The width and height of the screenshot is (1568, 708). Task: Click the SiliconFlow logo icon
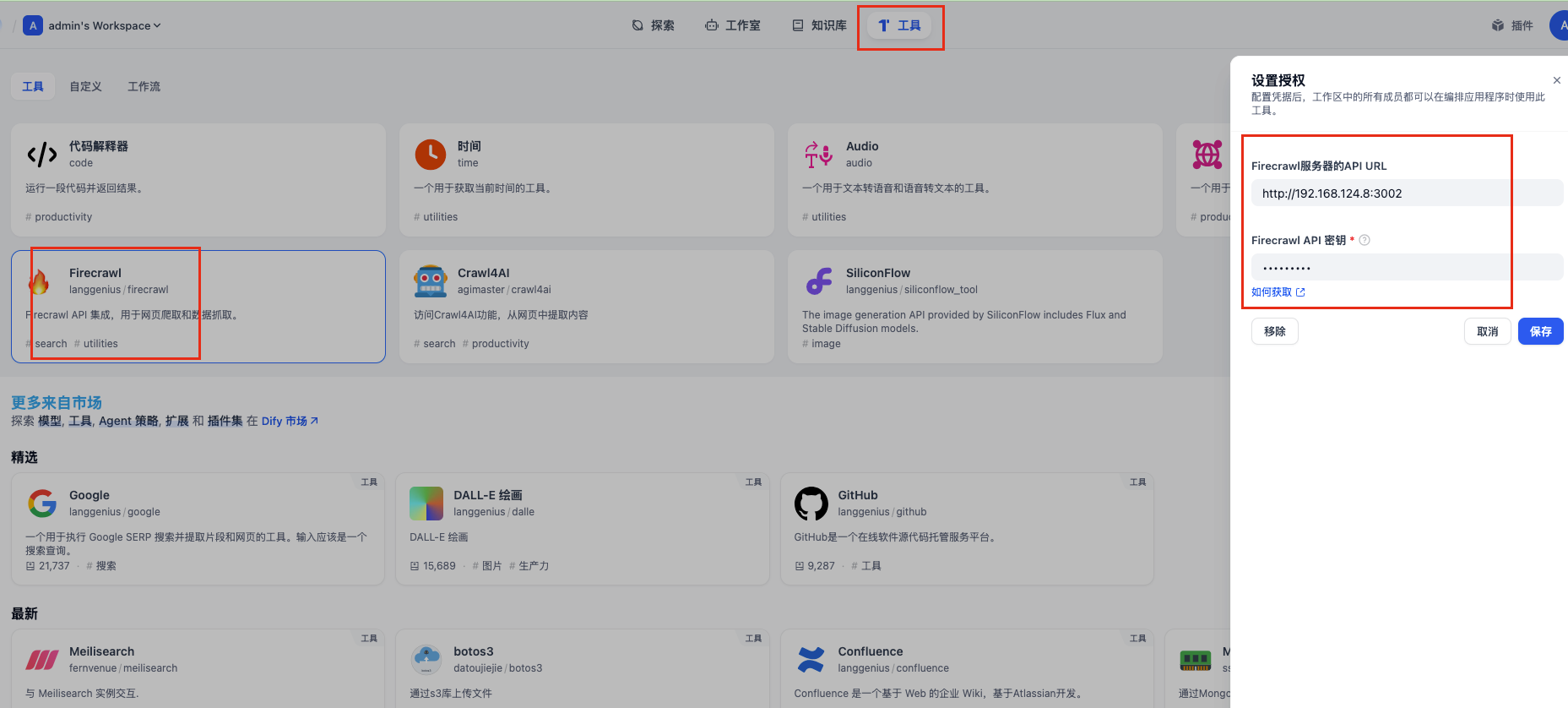819,281
